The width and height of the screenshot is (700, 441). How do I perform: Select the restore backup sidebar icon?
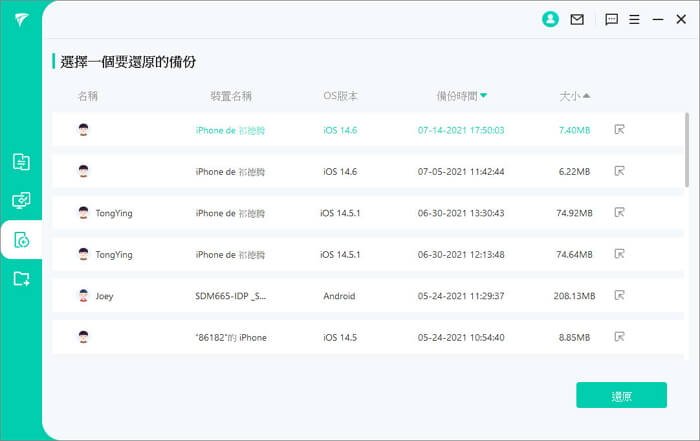point(21,240)
